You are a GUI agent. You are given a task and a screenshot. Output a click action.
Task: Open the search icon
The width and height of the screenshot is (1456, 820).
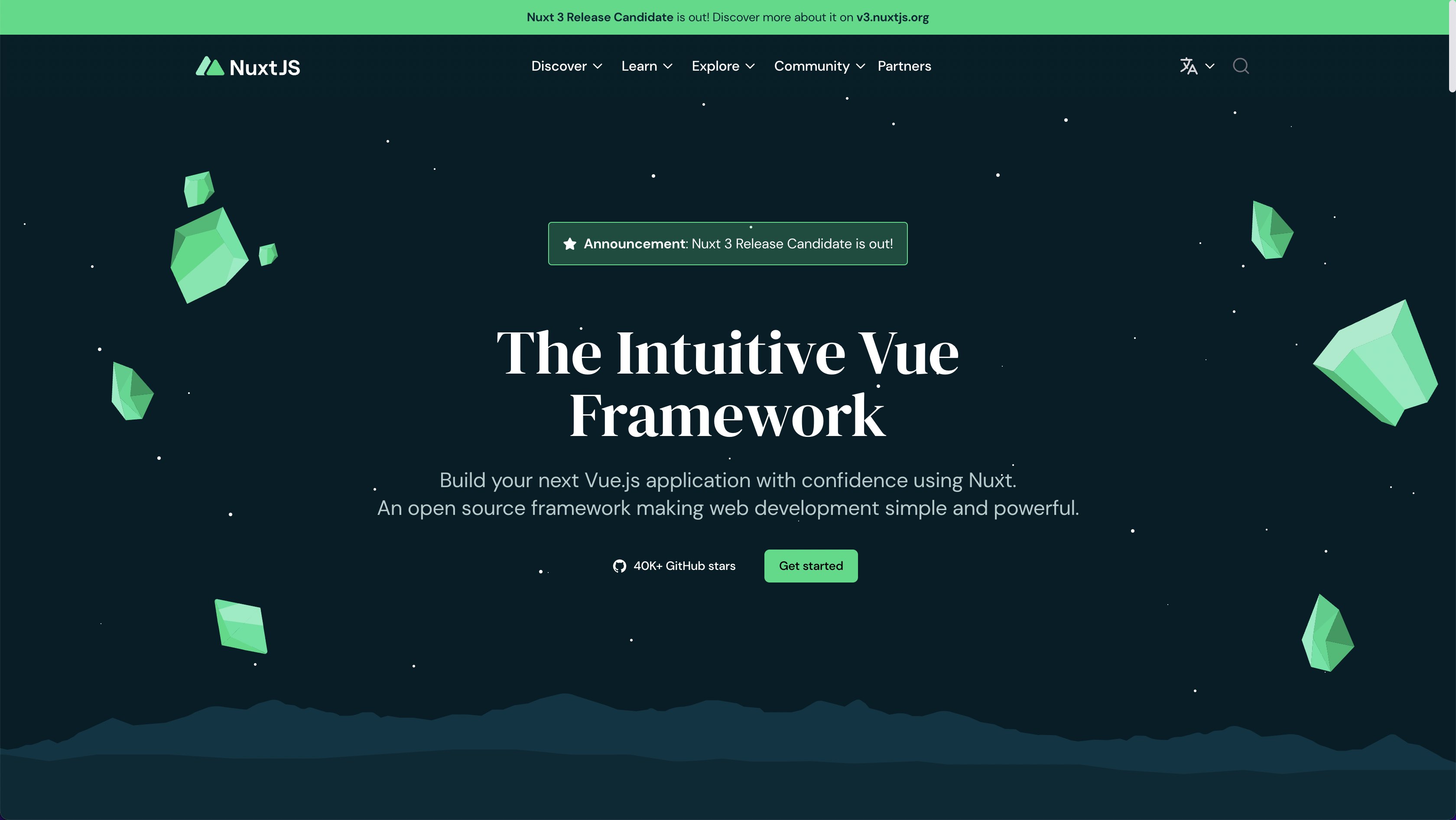(x=1240, y=65)
